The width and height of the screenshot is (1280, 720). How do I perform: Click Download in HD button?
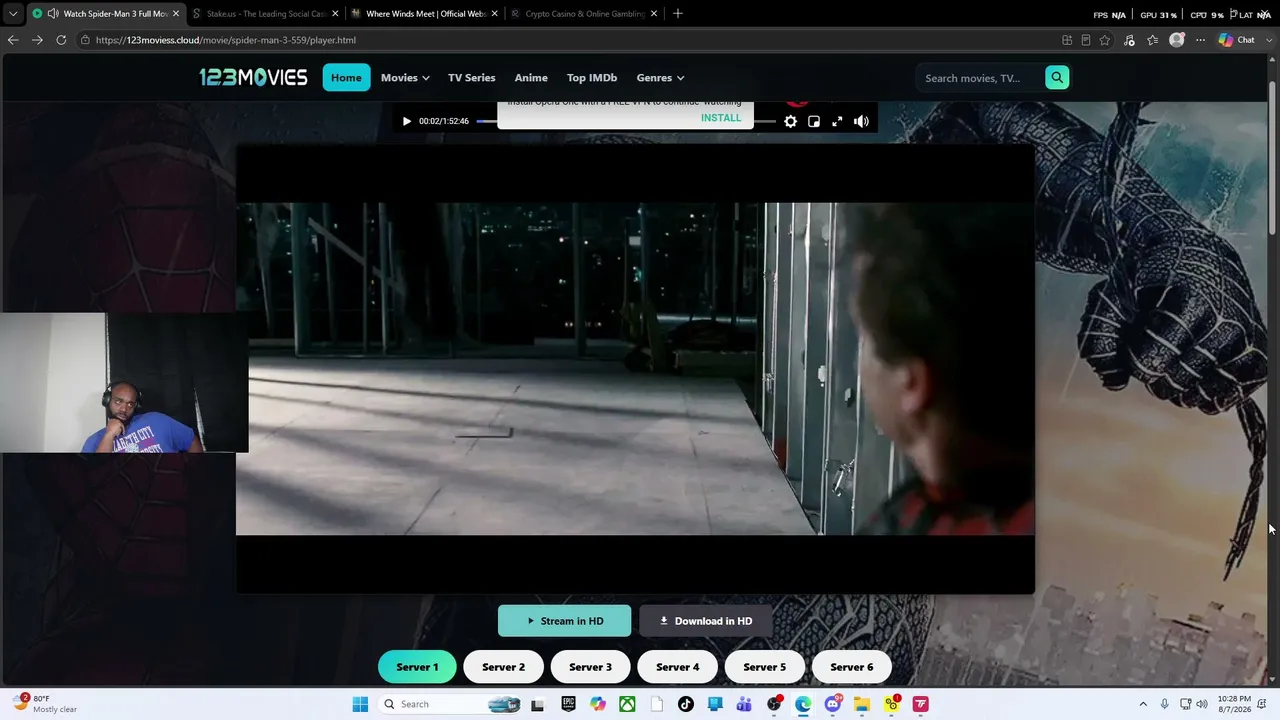point(706,621)
